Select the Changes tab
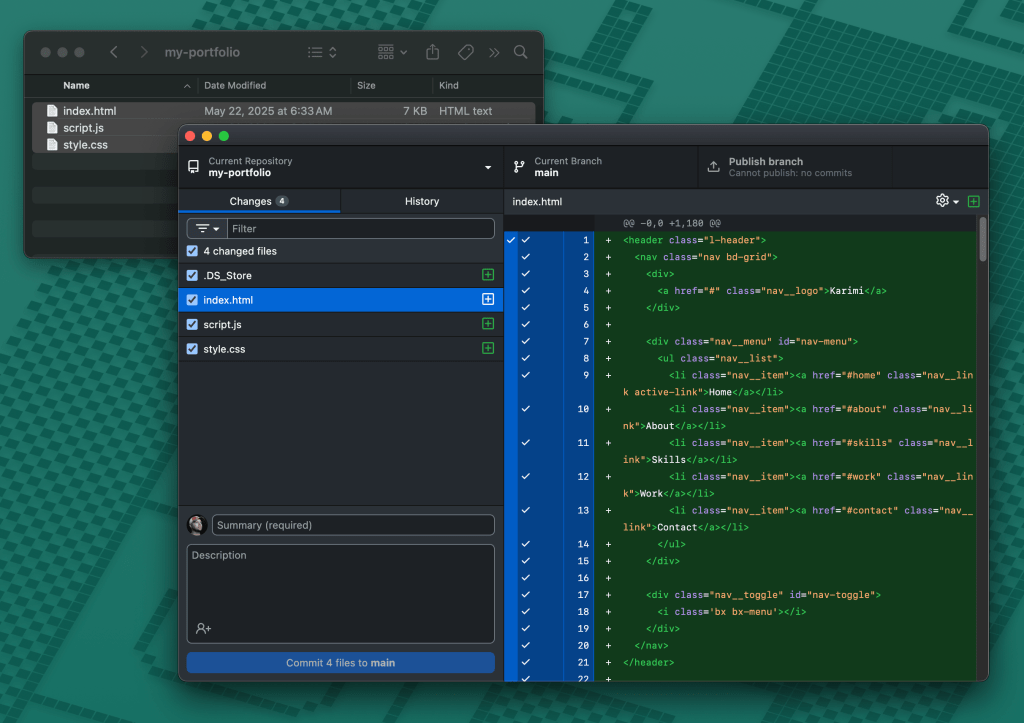This screenshot has width=1024, height=723. tap(258, 200)
